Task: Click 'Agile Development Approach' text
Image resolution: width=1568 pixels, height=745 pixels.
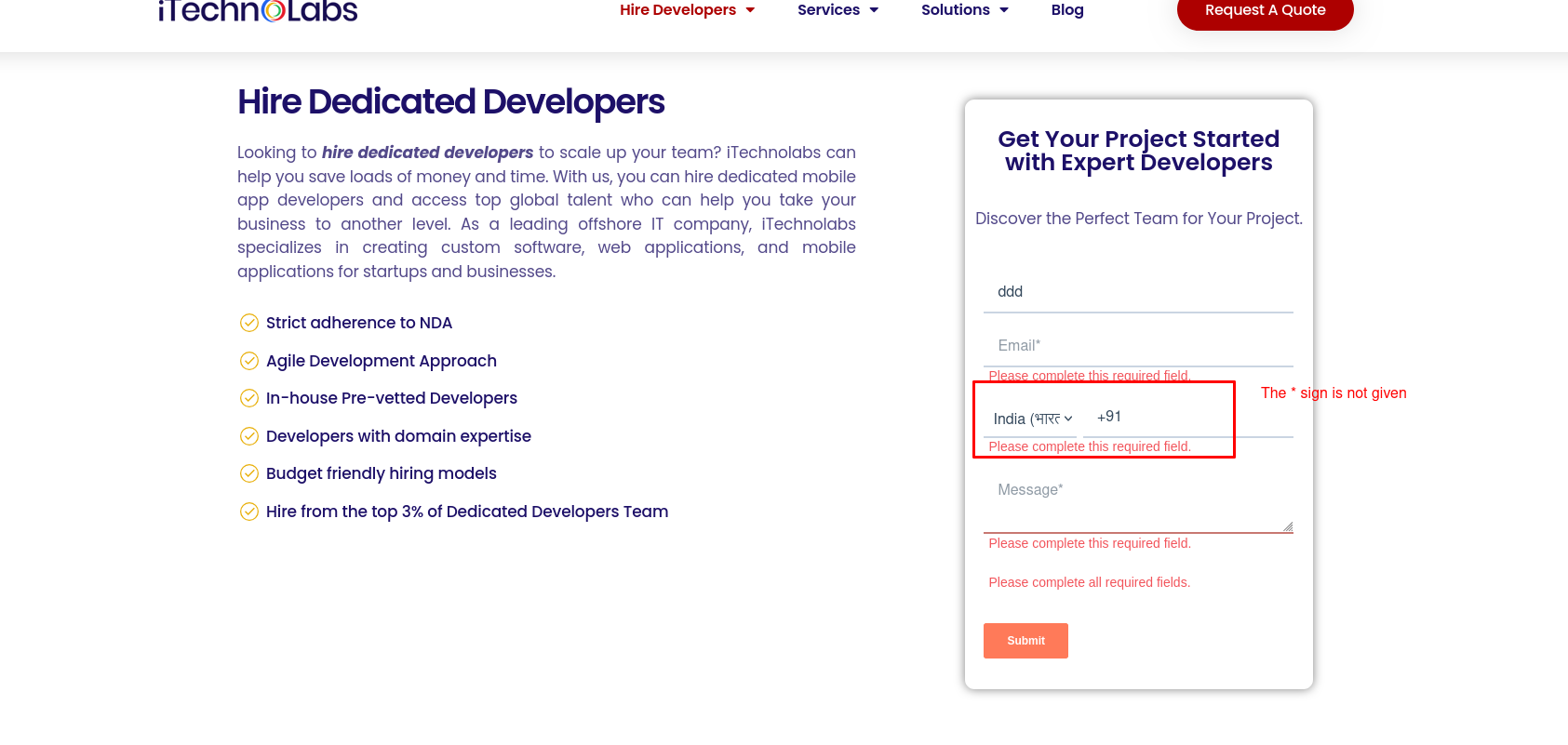Action: coord(382,361)
